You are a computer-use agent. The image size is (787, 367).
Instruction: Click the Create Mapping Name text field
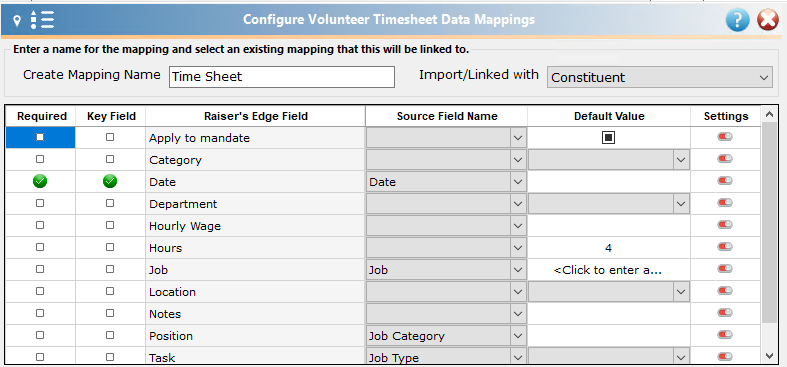(282, 77)
